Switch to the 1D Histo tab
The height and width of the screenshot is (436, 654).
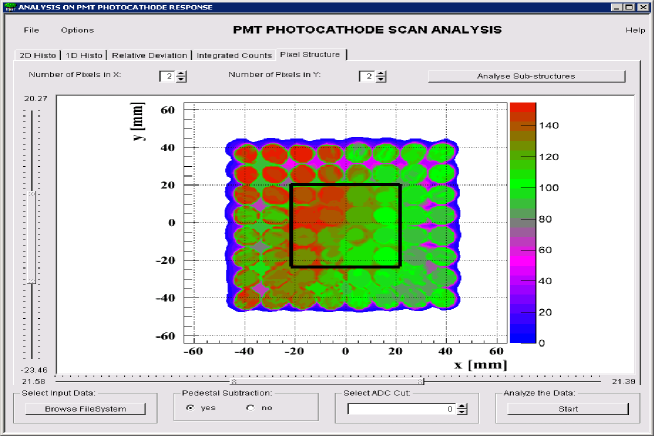(x=84, y=55)
